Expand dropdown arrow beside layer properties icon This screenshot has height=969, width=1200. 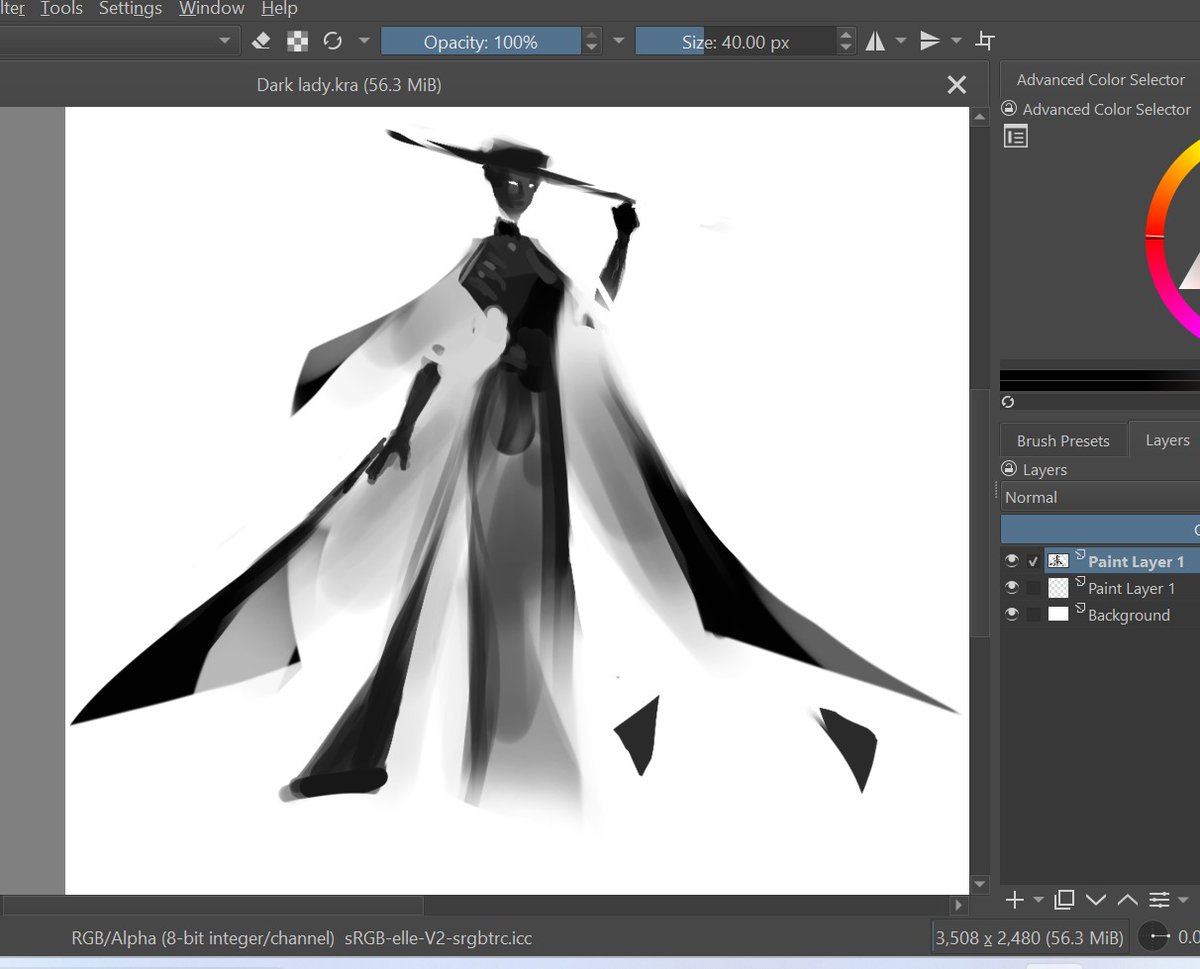1183,900
